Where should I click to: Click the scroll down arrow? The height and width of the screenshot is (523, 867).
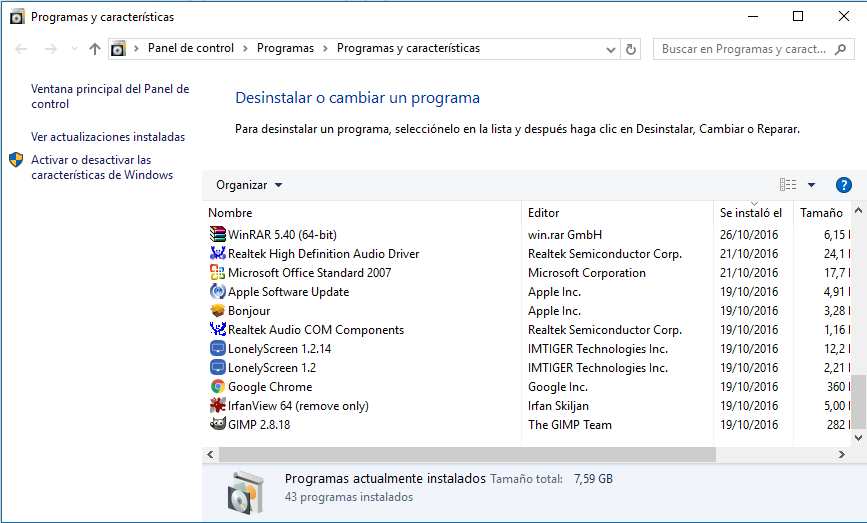858,438
